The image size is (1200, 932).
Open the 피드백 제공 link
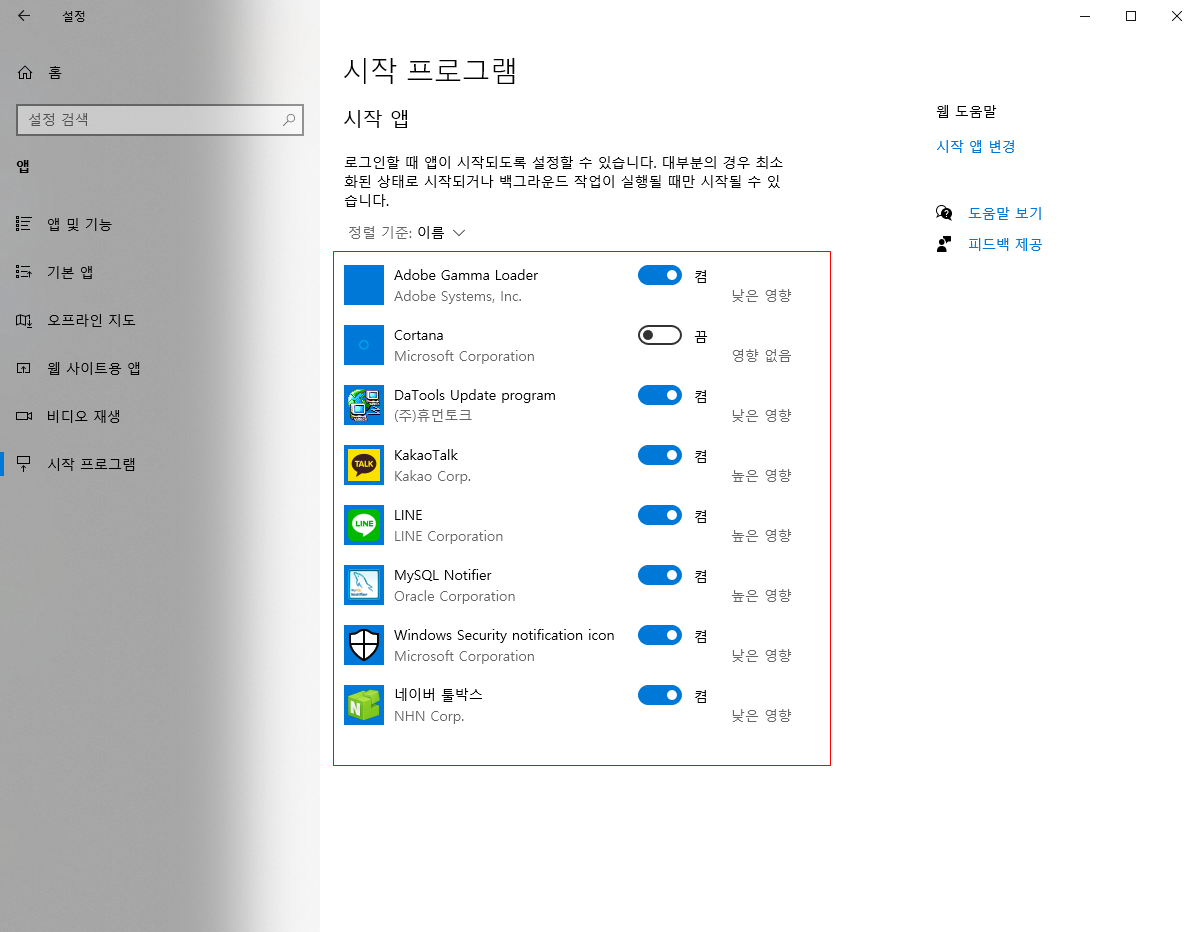(x=1005, y=244)
